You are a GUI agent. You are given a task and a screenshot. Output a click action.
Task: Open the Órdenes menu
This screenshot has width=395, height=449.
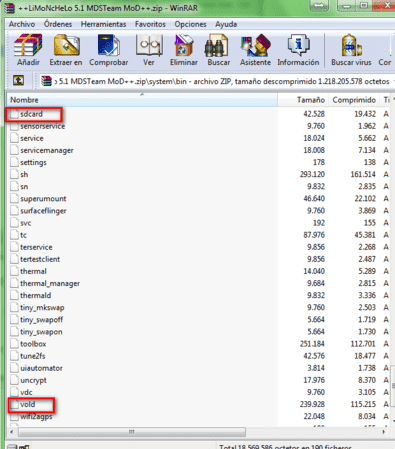(58, 24)
